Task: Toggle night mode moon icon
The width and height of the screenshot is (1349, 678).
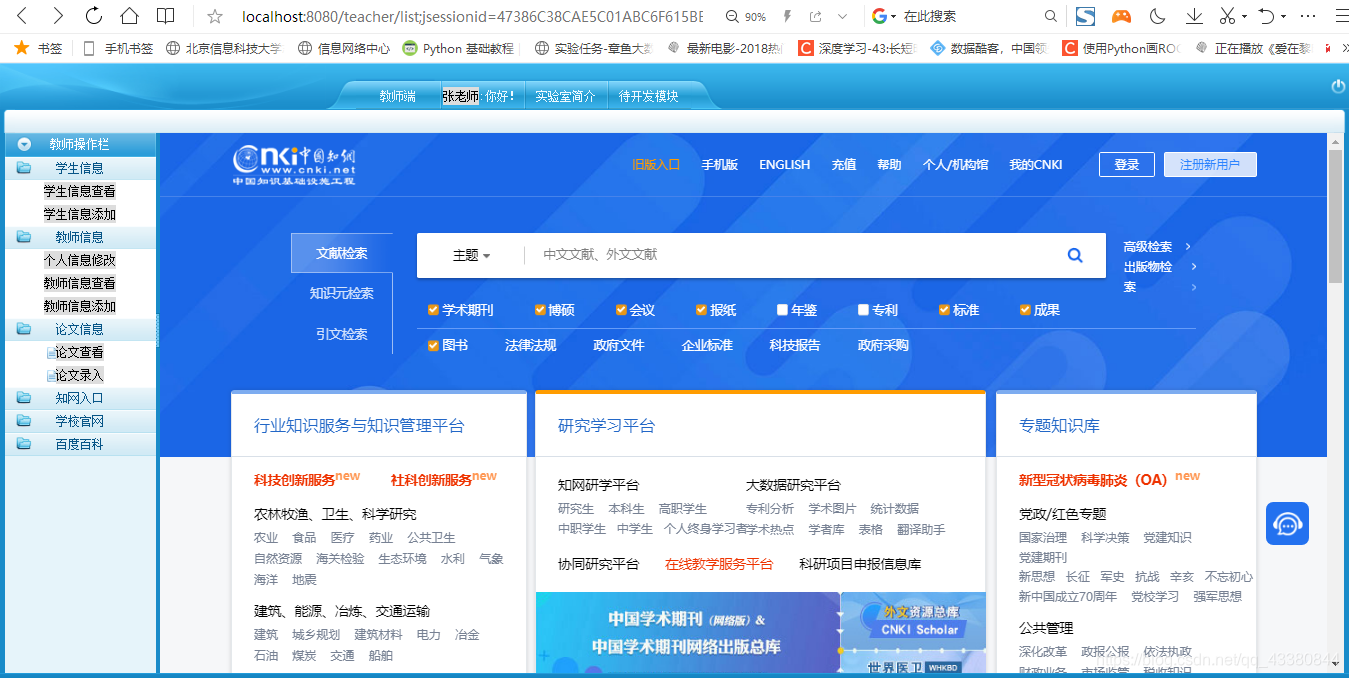Action: 1158,16
